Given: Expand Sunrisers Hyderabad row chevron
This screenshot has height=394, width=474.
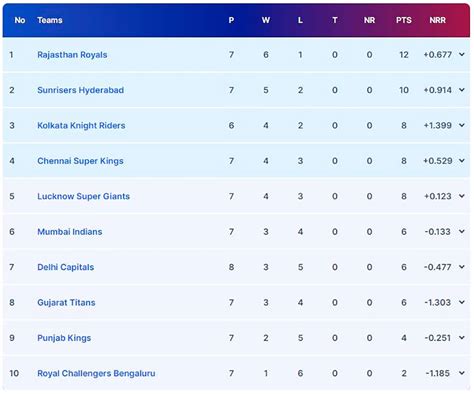Looking at the screenshot, I should coord(462,90).
